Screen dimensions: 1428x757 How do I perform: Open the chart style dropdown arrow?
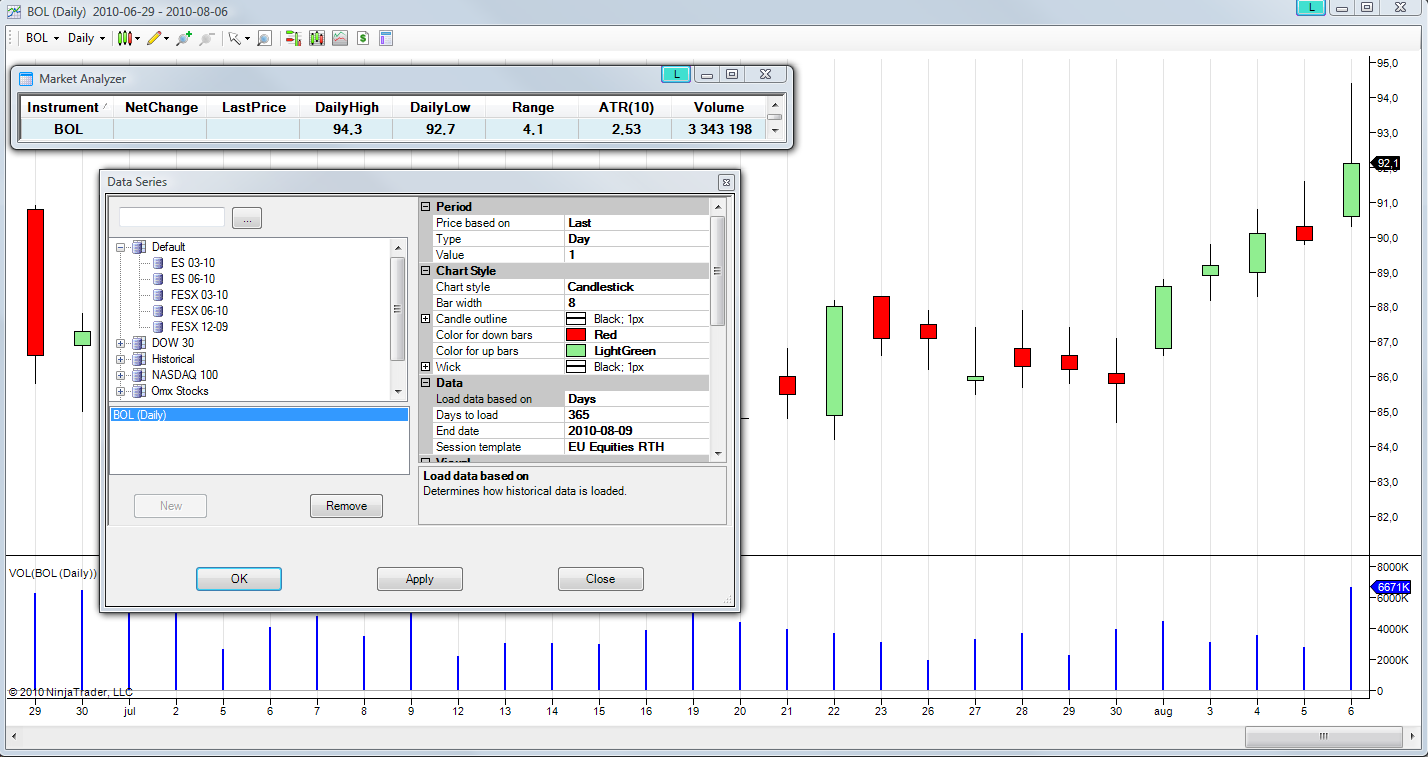[x=138, y=38]
